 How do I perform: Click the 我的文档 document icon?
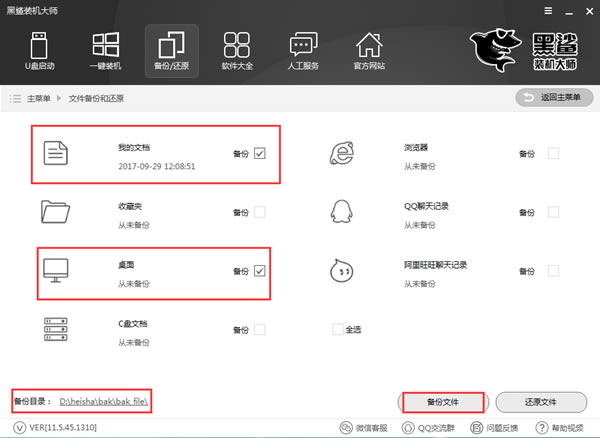(55, 153)
